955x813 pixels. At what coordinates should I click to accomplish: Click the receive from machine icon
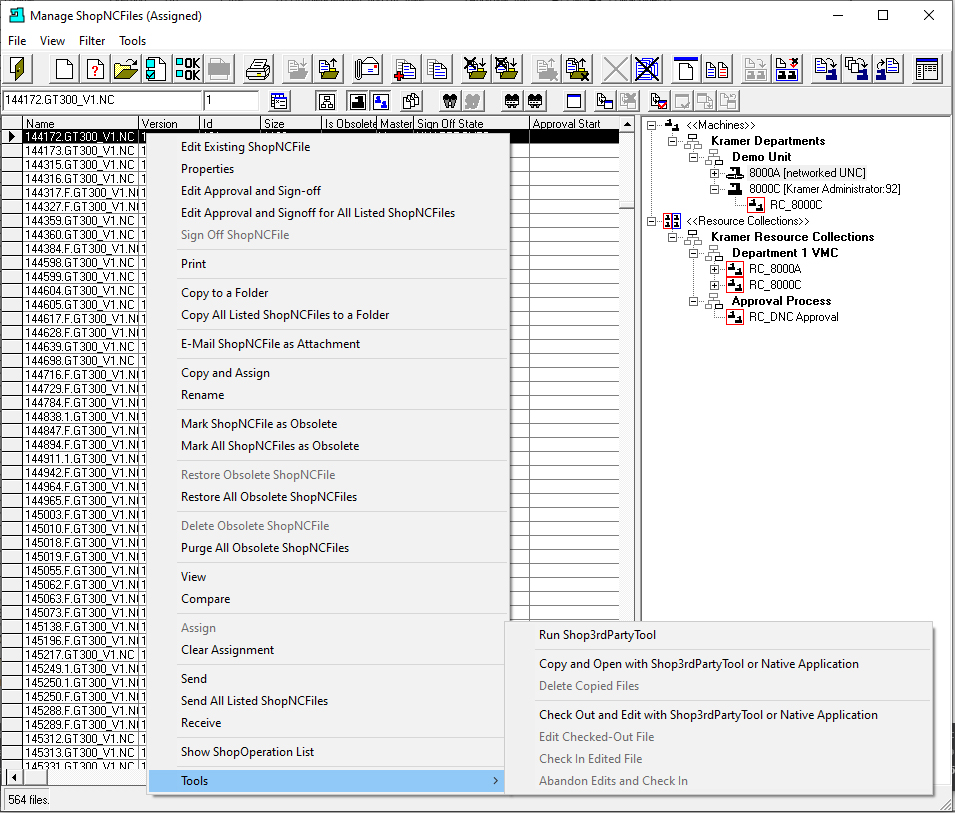(x=888, y=69)
